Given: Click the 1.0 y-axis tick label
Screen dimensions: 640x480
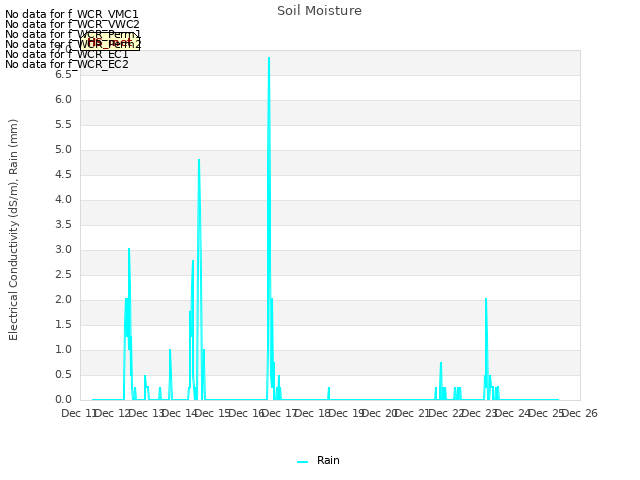Looking at the screenshot, I should pos(63,350).
